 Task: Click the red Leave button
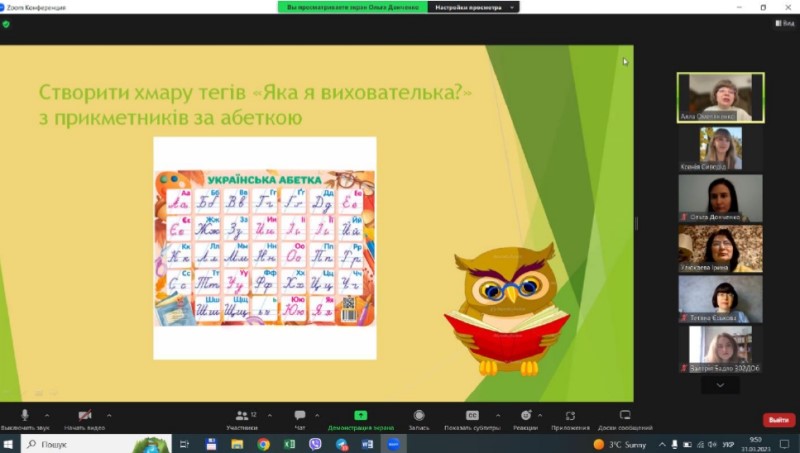778,420
